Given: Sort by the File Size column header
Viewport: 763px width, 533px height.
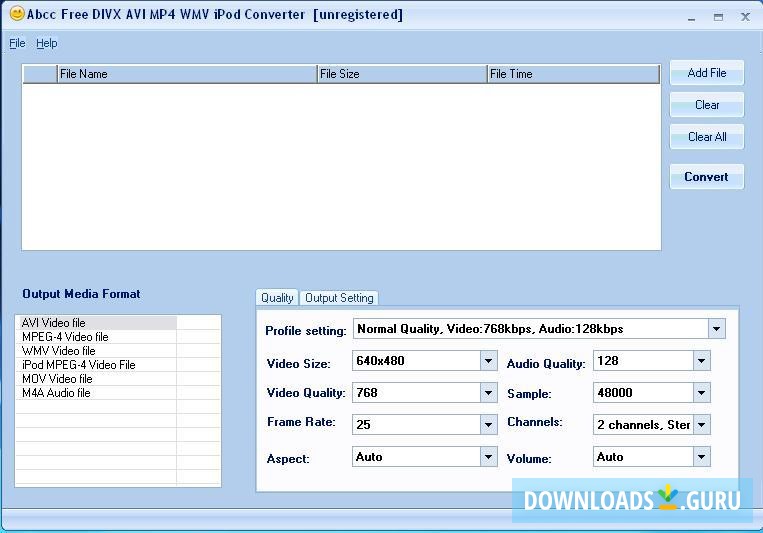Looking at the screenshot, I should click(402, 74).
